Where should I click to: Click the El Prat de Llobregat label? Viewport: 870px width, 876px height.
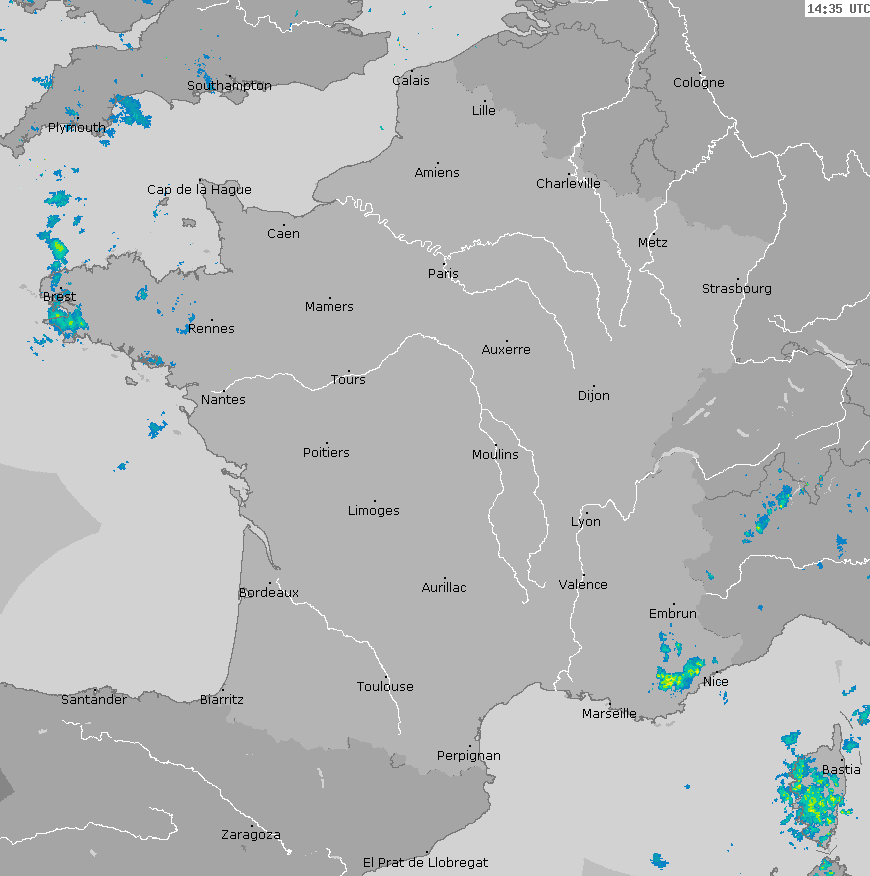click(425, 862)
